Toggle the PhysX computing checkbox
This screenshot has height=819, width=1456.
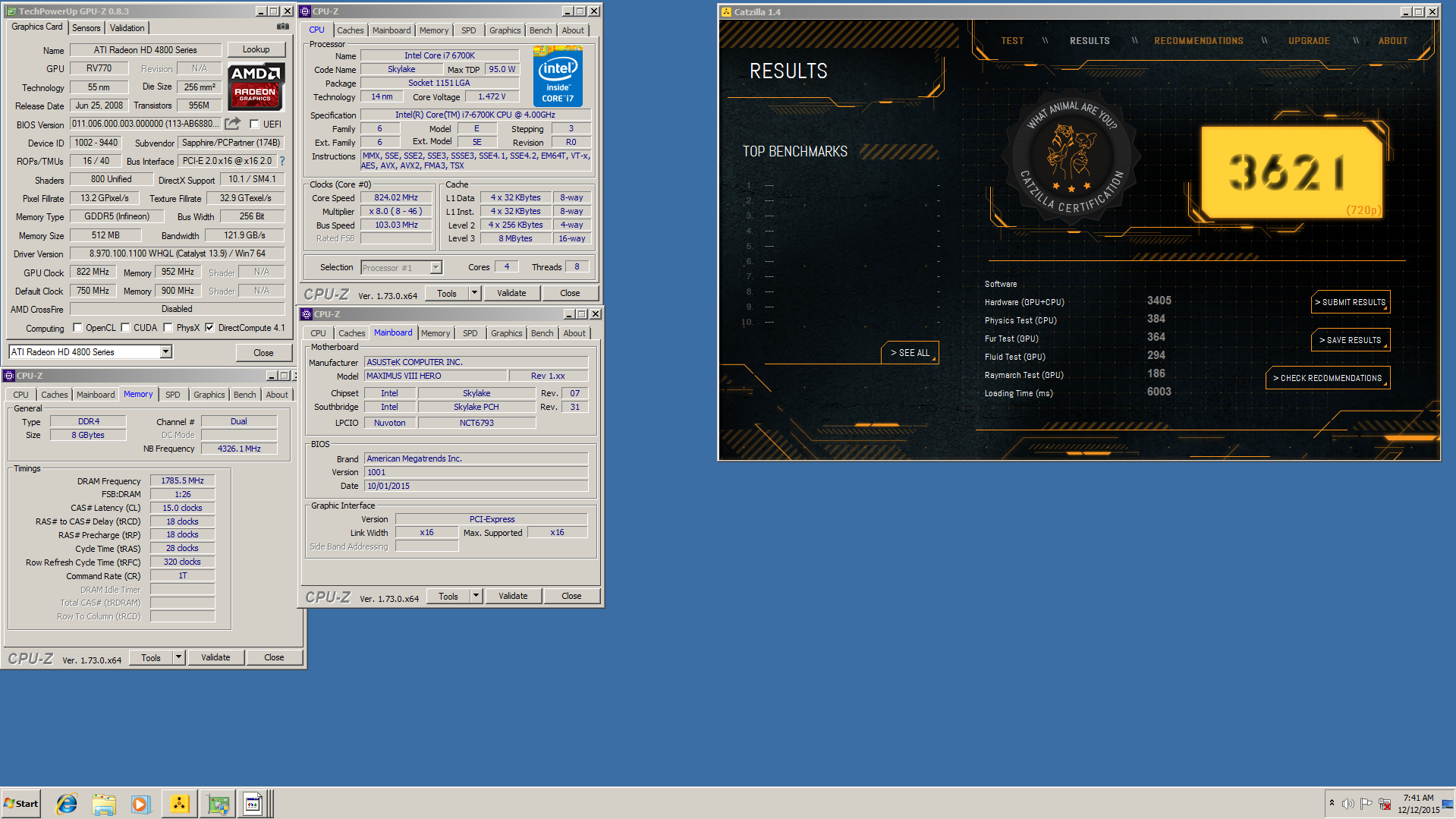coord(168,328)
